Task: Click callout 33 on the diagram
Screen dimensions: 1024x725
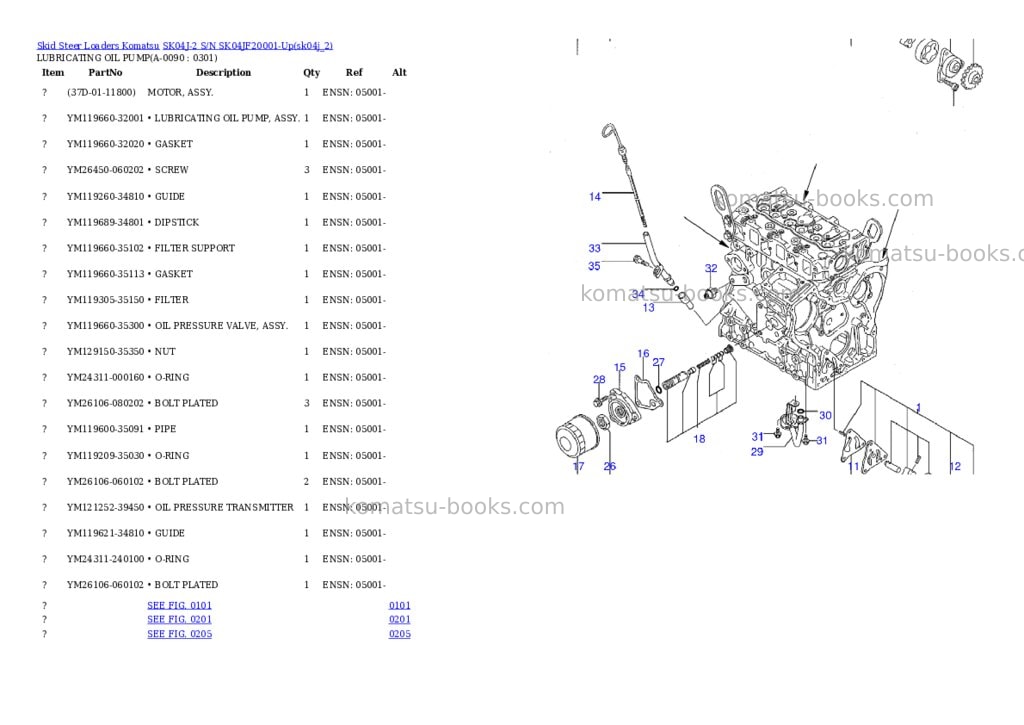Action: [x=594, y=248]
